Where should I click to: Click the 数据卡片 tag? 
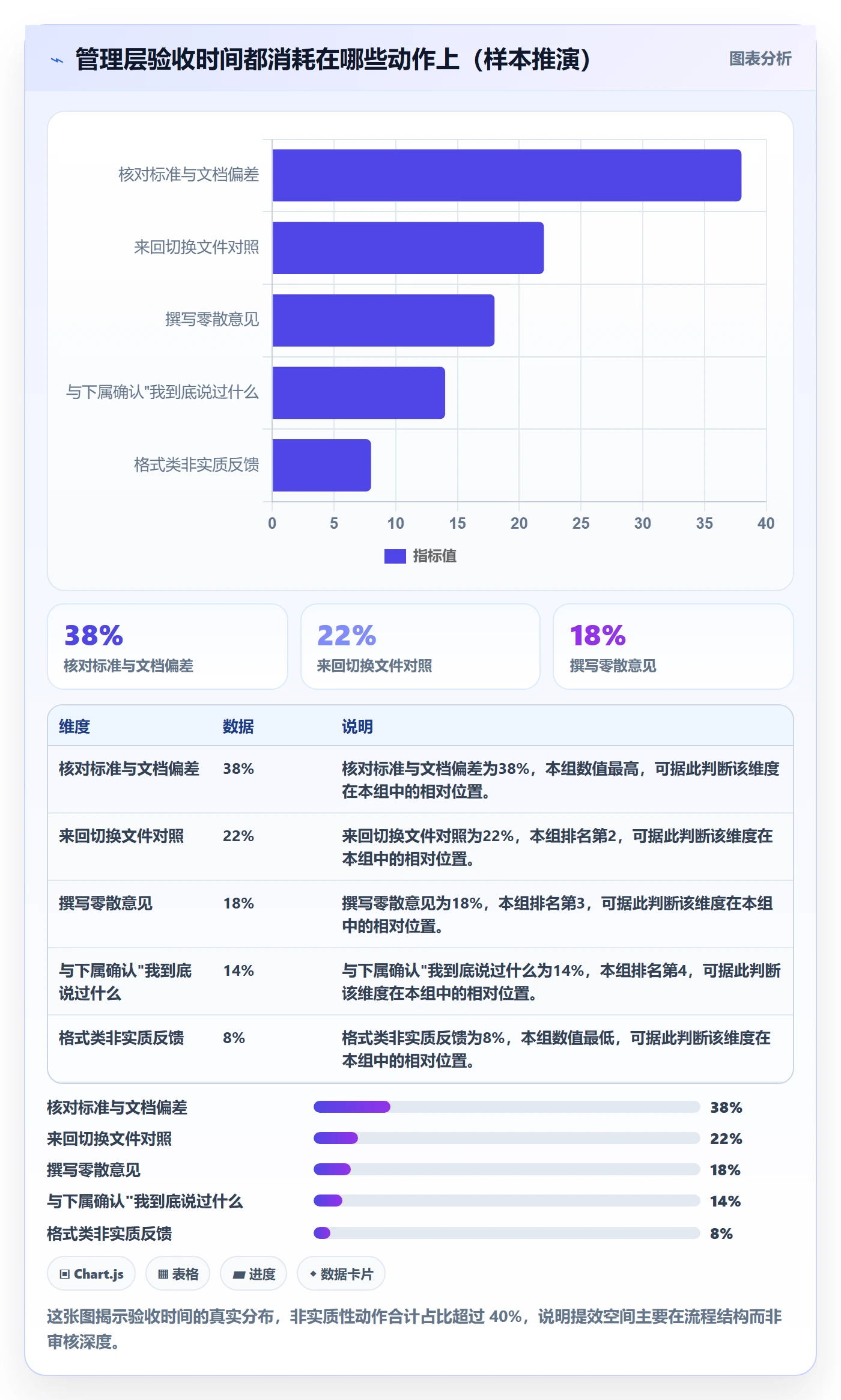click(341, 1274)
